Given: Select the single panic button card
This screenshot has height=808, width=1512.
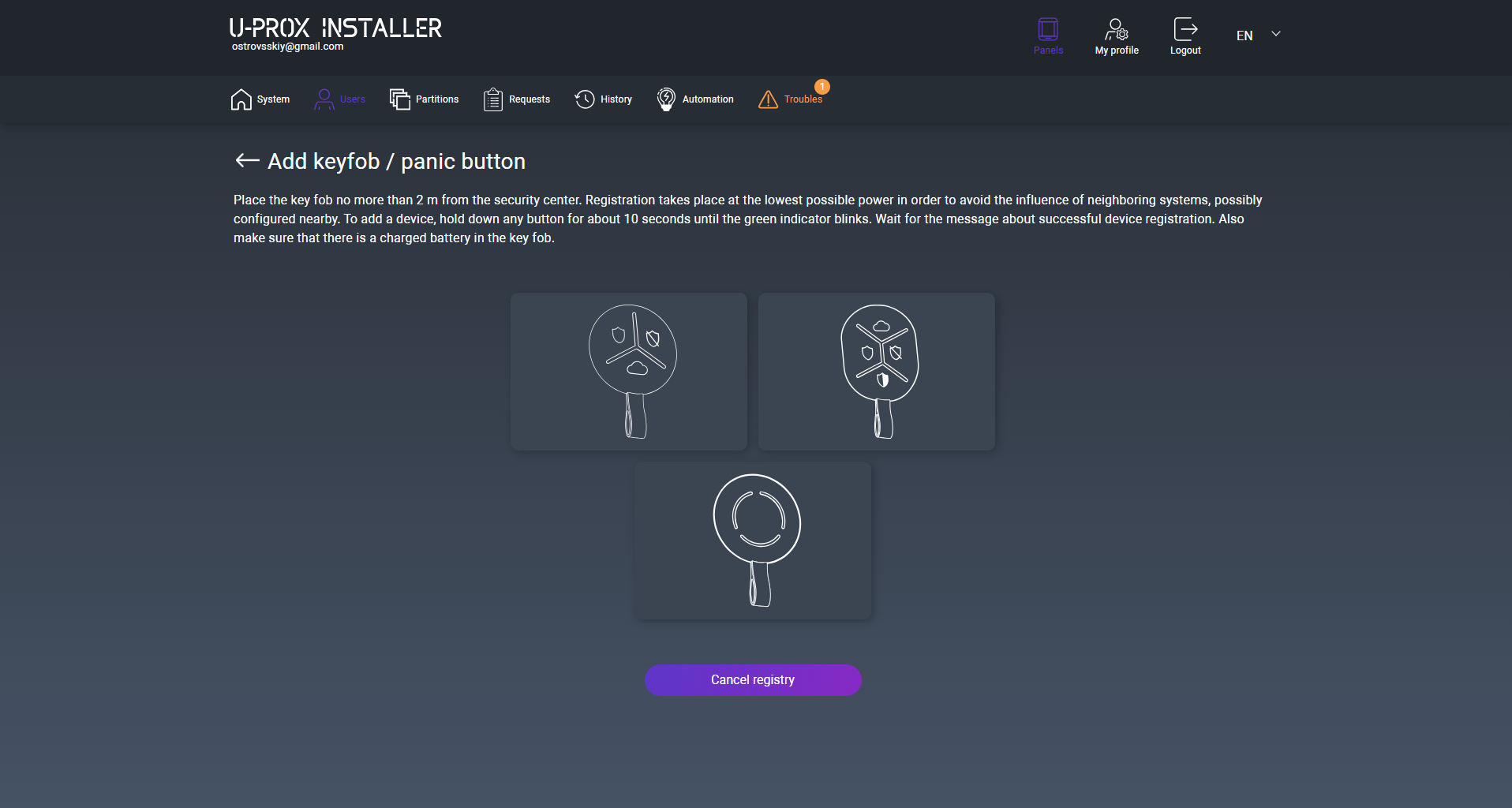Looking at the screenshot, I should [753, 541].
